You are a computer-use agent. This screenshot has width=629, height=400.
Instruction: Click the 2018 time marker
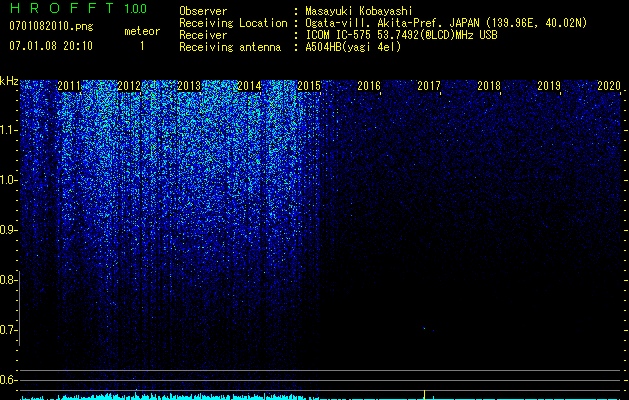click(489, 86)
